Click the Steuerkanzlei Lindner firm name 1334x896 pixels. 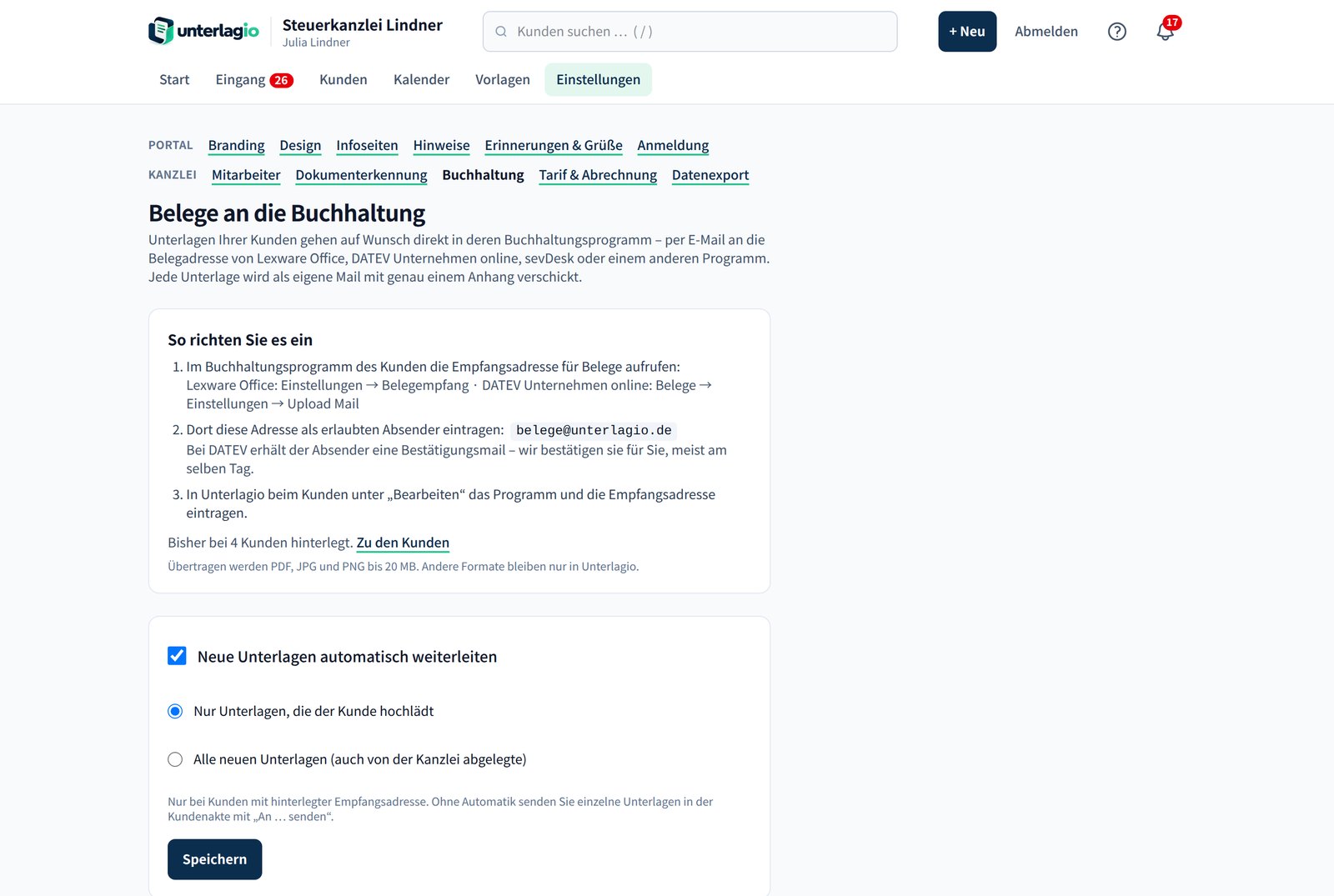pyautogui.click(x=363, y=25)
